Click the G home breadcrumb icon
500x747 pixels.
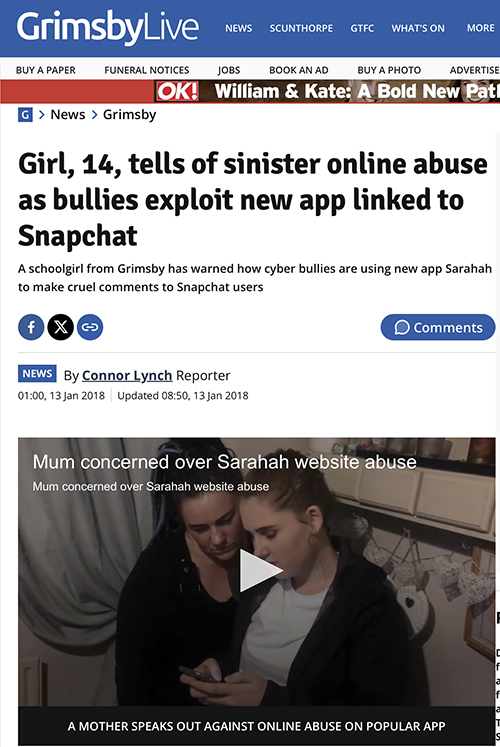[25, 115]
